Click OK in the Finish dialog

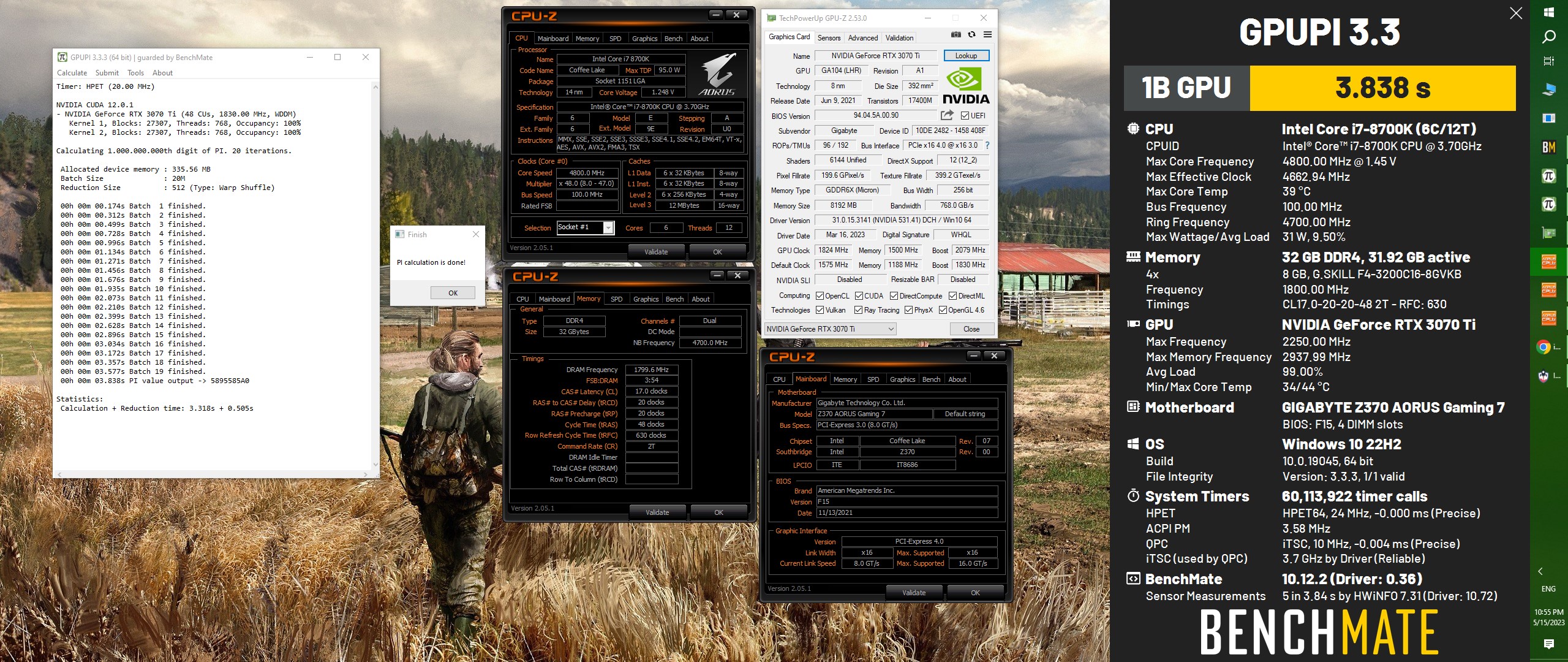click(453, 293)
